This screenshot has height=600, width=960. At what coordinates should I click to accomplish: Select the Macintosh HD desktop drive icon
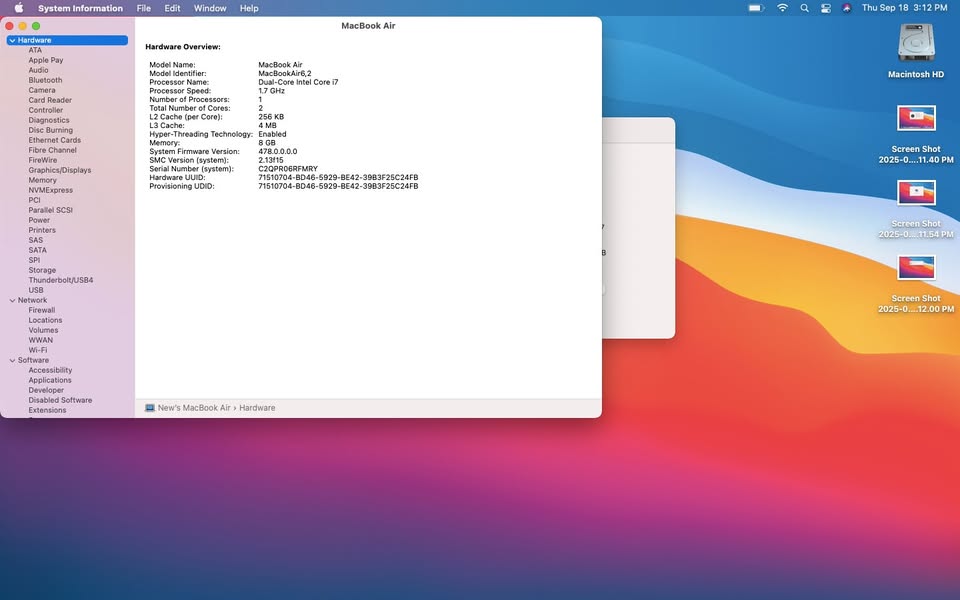[916, 44]
